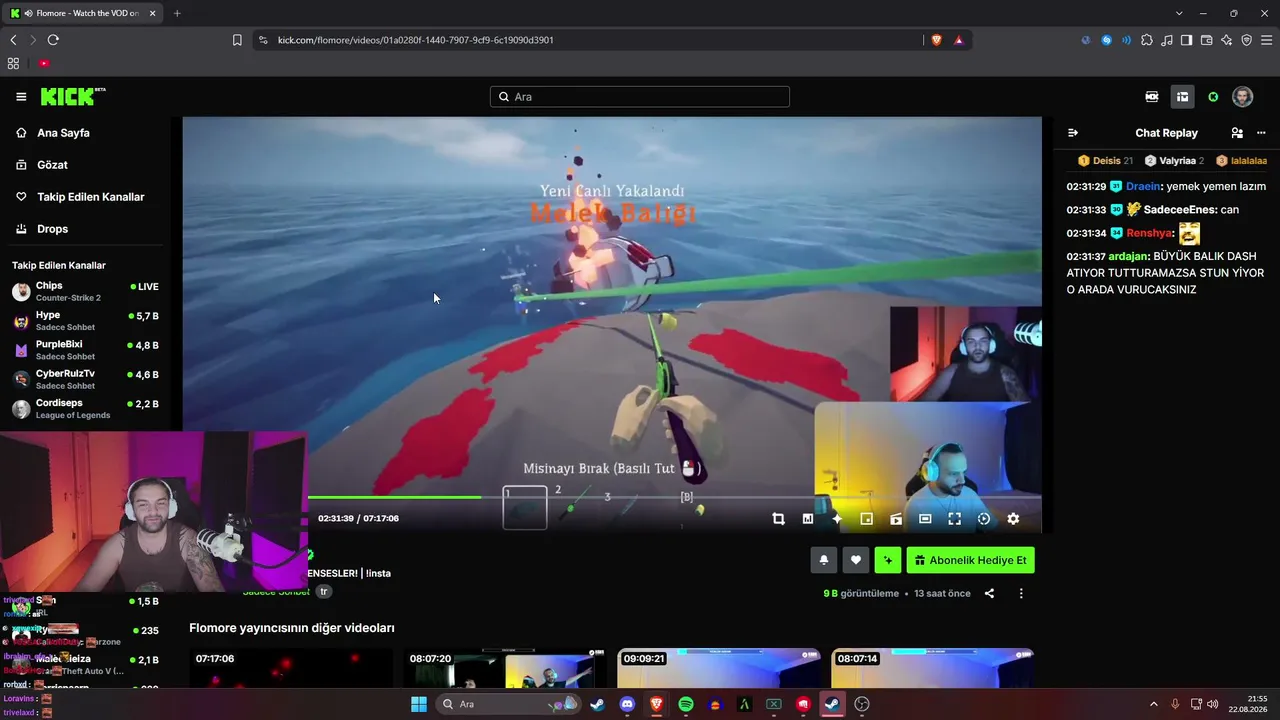Open the profile avatar menu
Screen dimensions: 1280x720
pos(1243,97)
